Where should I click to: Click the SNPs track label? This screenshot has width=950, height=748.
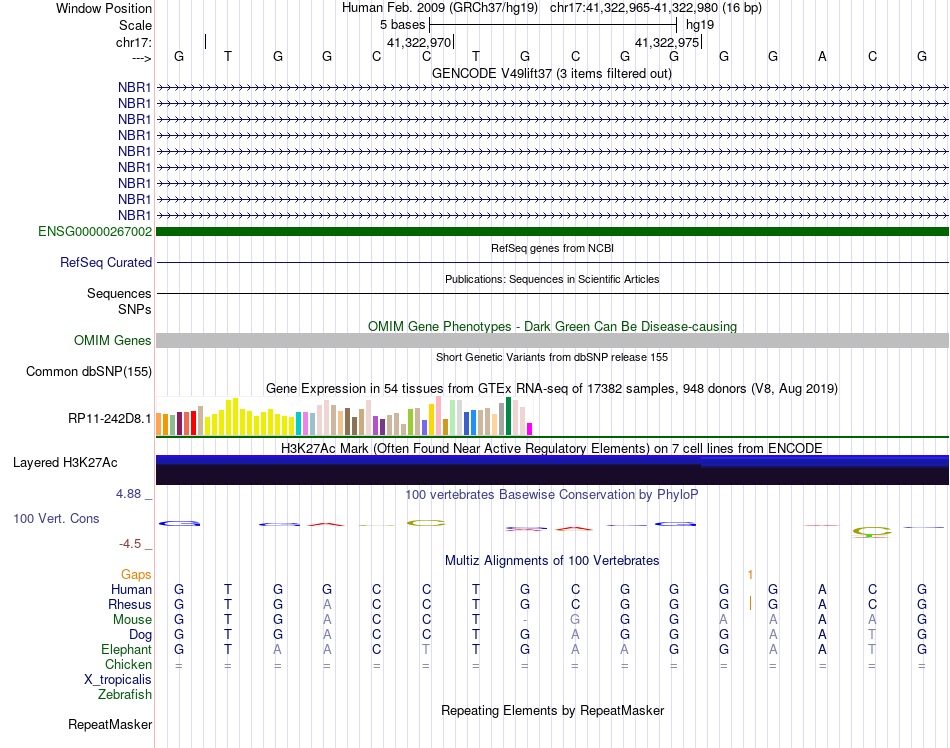[x=135, y=309]
